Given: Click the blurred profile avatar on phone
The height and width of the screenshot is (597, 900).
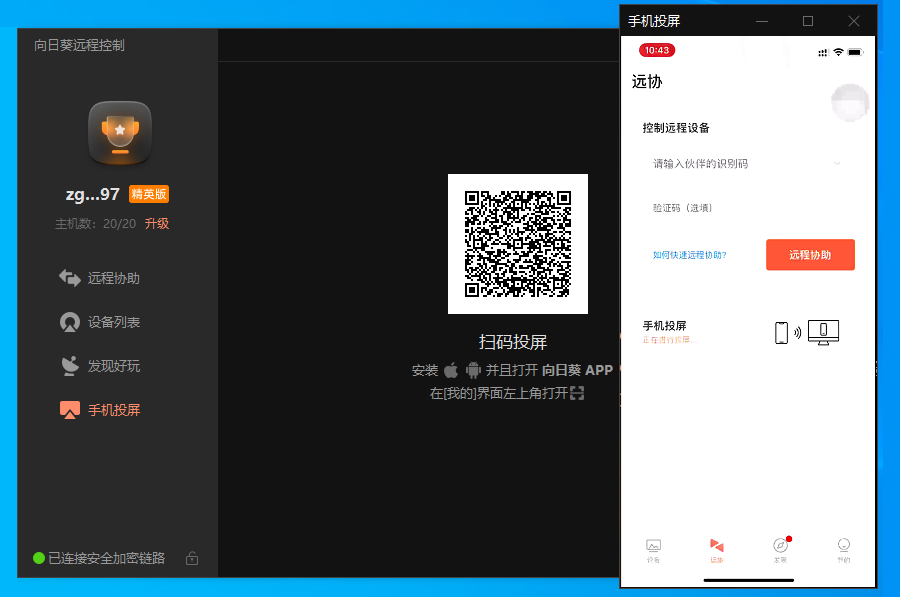Looking at the screenshot, I should tap(850, 103).
